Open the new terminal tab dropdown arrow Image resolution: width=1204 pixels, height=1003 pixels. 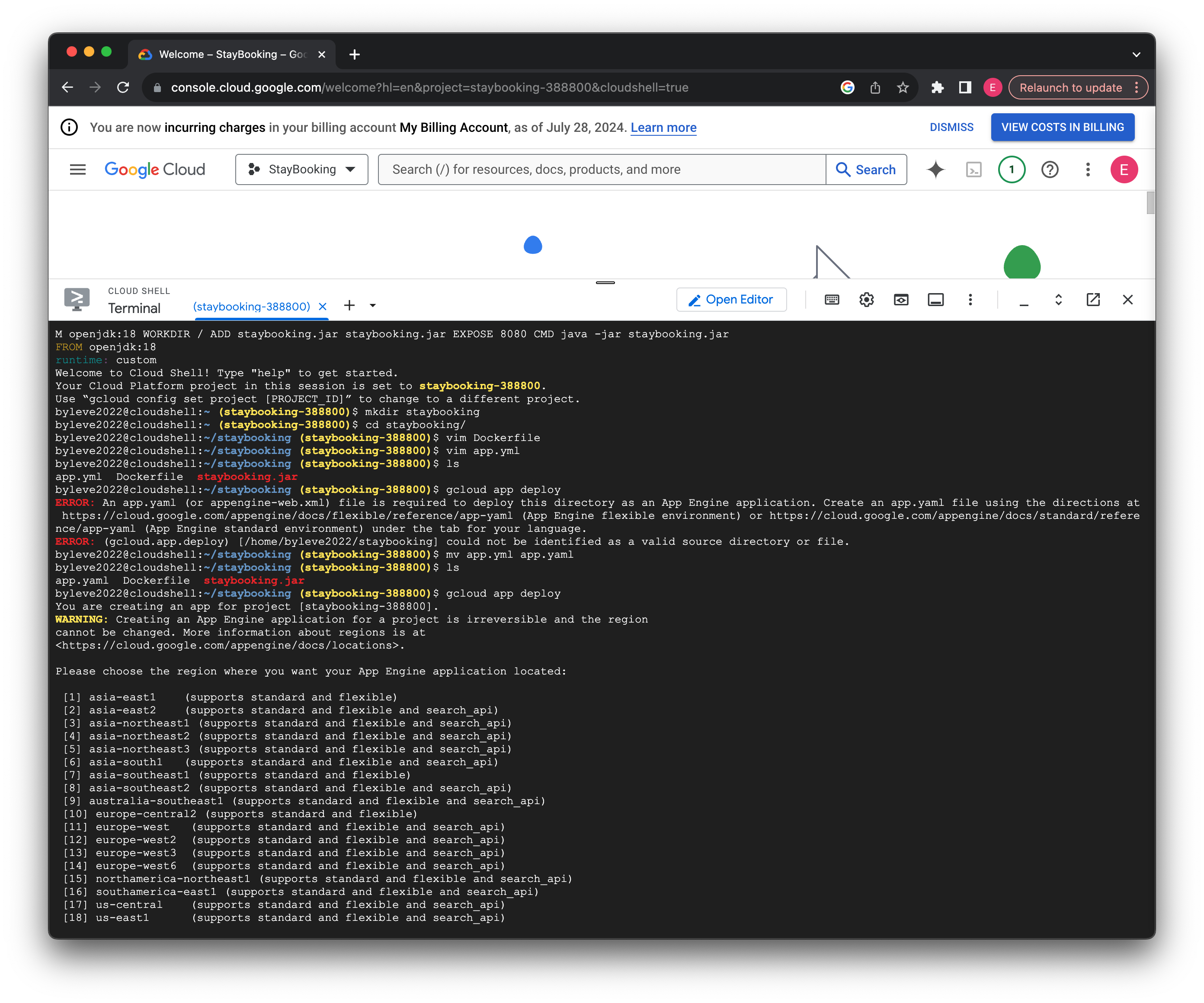click(x=373, y=306)
